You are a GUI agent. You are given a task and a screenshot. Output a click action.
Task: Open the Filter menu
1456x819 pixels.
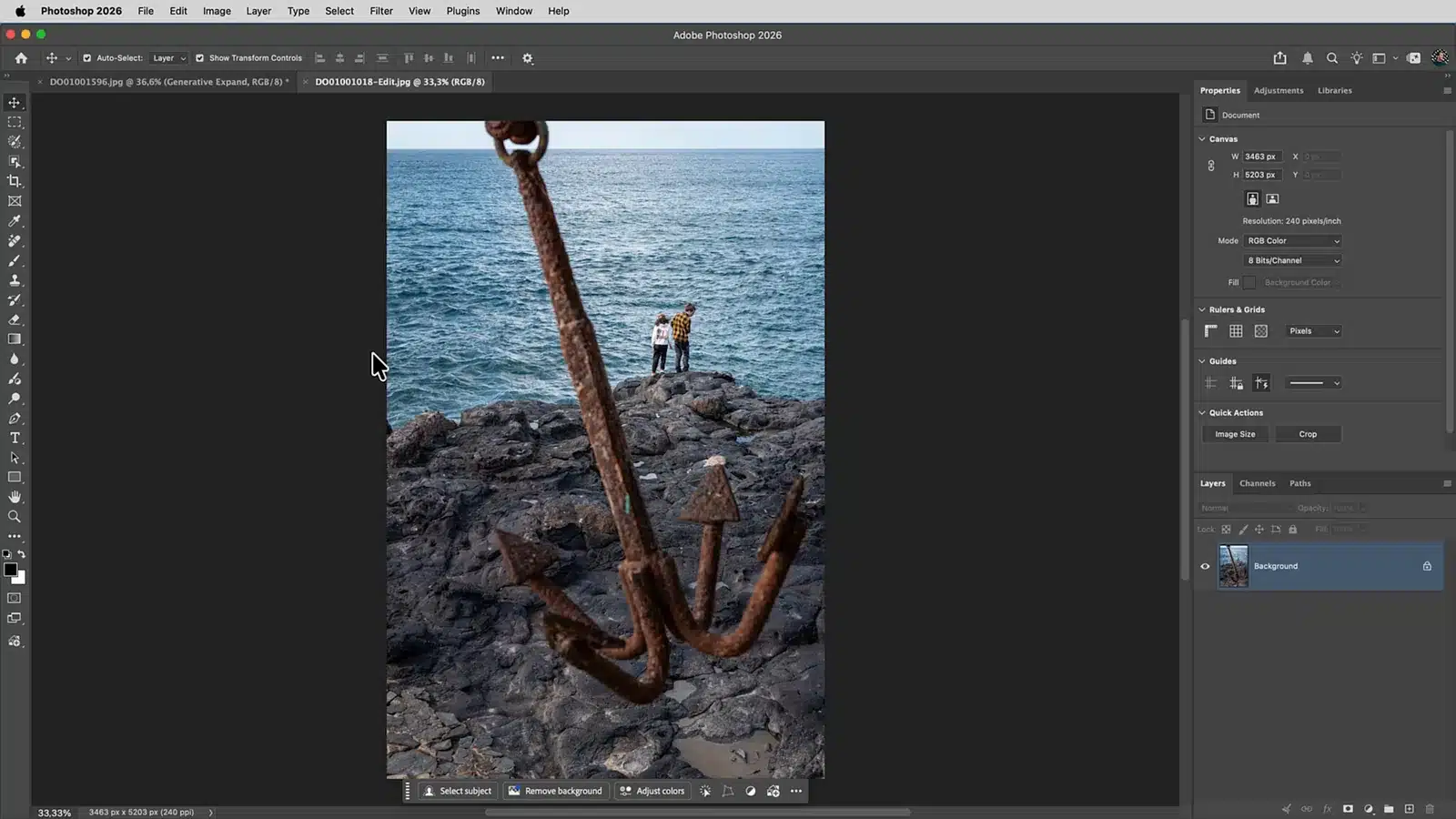[381, 11]
